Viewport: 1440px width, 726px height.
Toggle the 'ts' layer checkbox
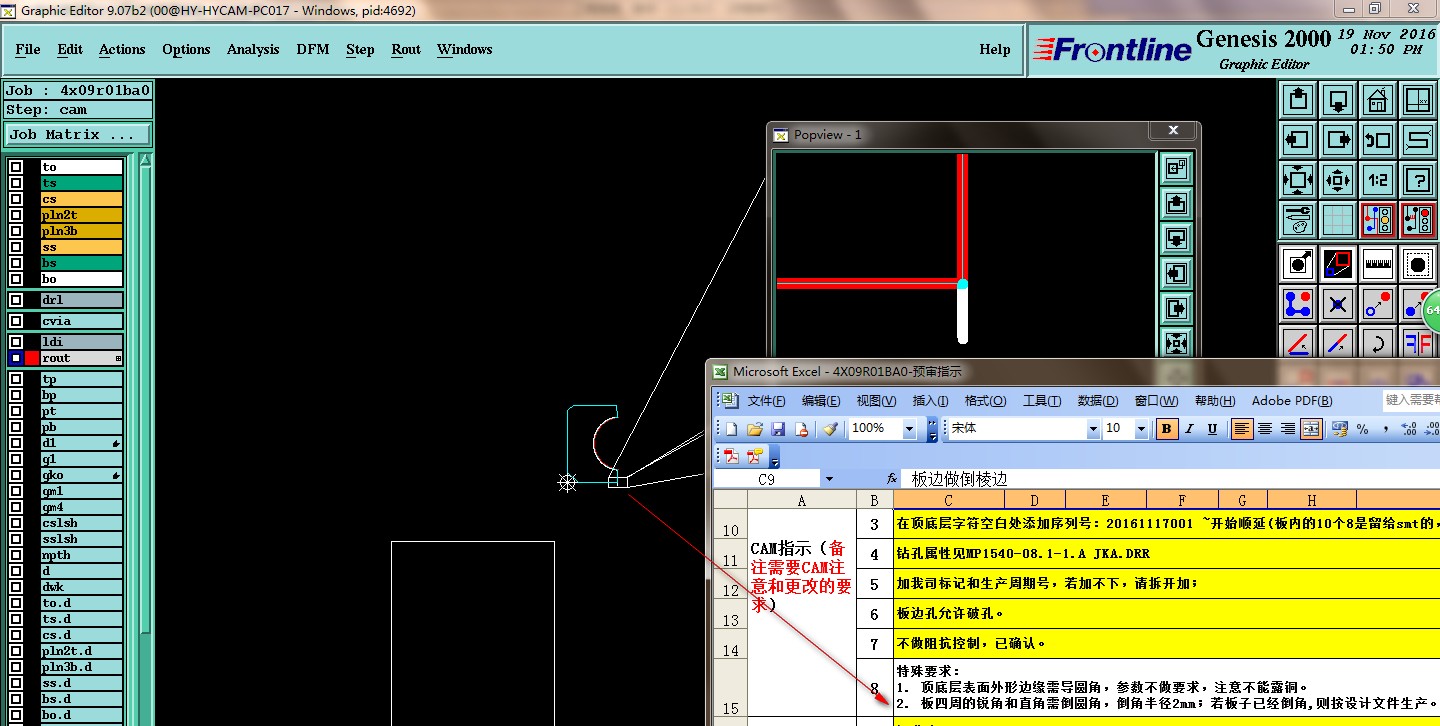pos(16,183)
